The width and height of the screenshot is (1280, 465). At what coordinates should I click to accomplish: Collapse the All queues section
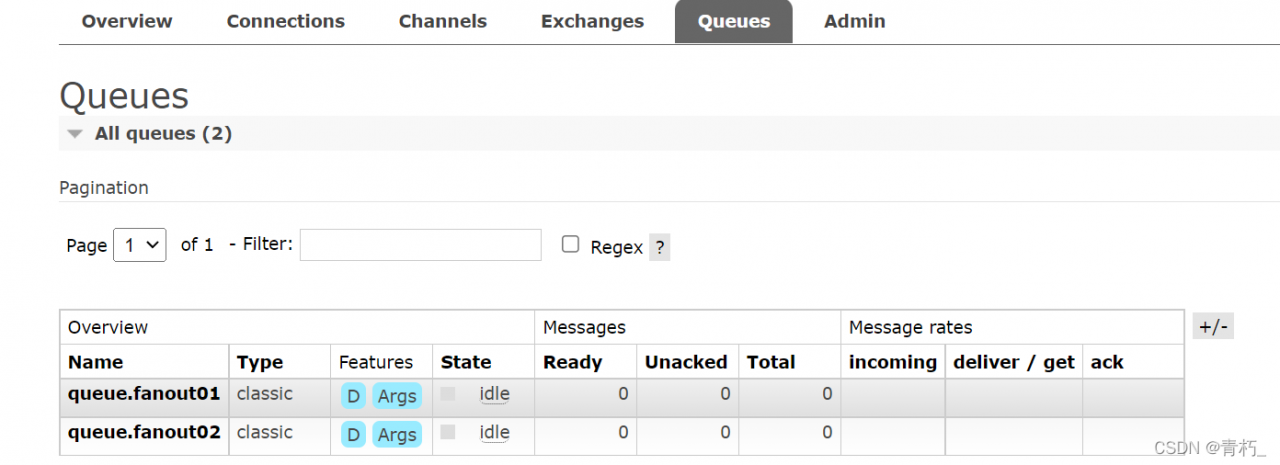74,134
